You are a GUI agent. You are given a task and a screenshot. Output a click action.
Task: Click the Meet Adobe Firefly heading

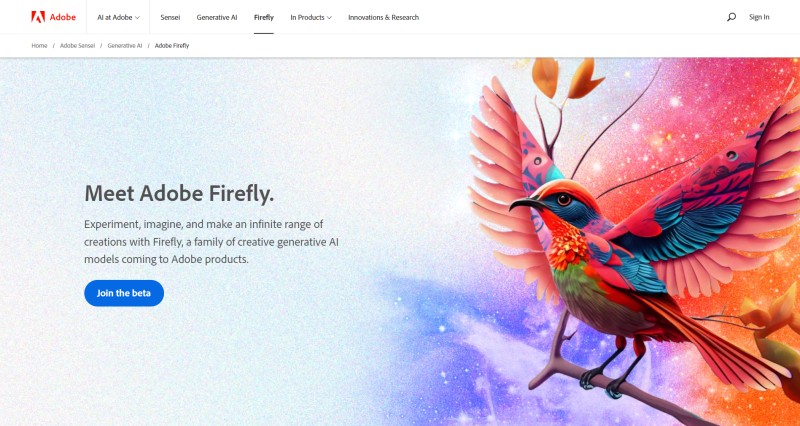point(179,194)
